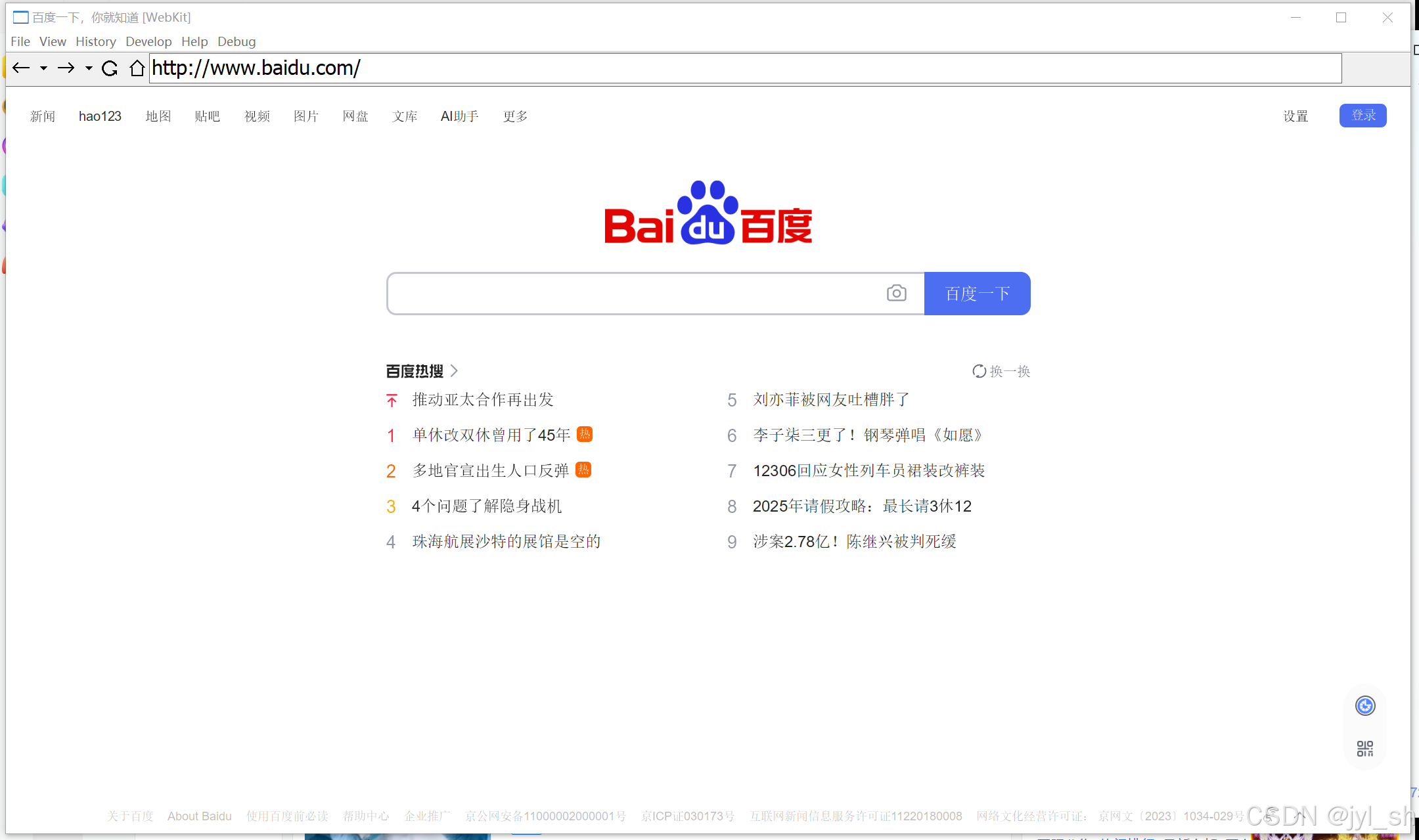Open the AI助手 link
Image resolution: width=1419 pixels, height=840 pixels.
(460, 116)
